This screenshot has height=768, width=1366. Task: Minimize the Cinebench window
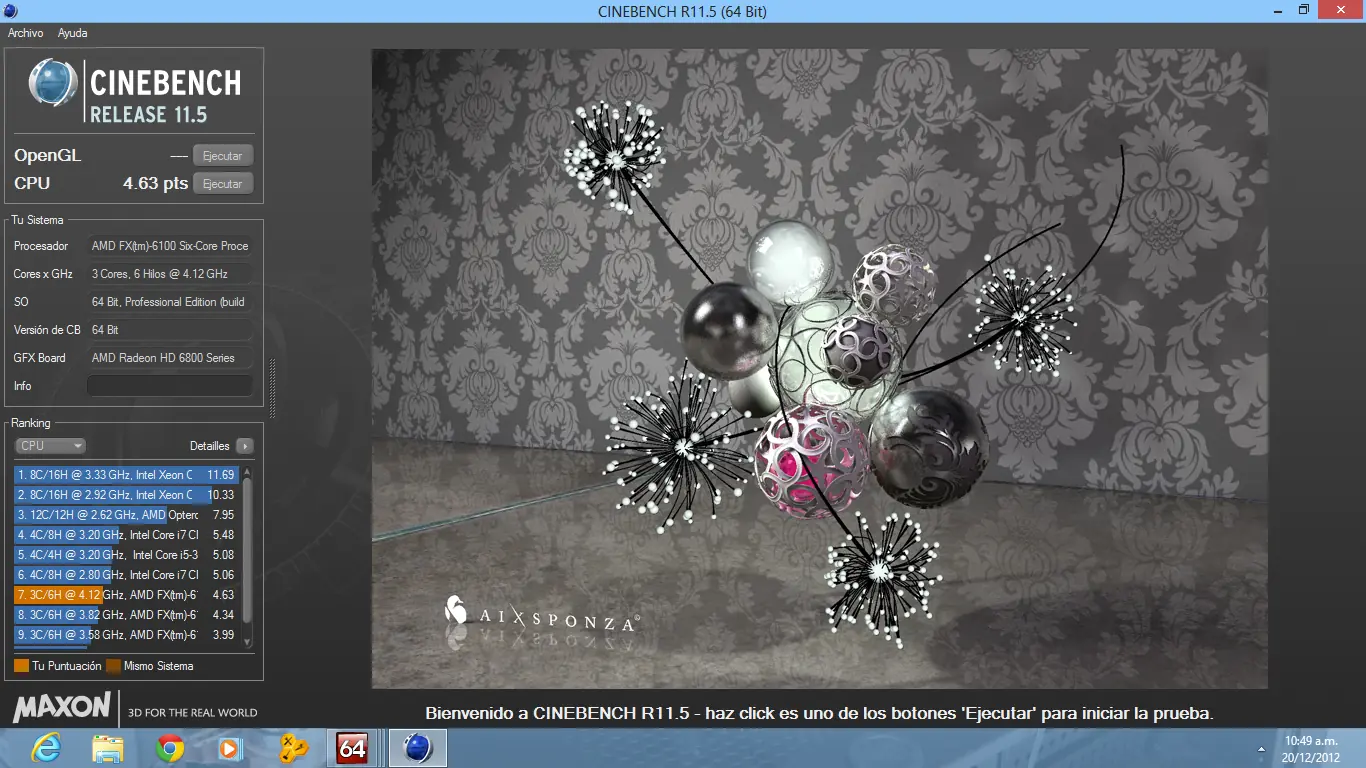[x=1276, y=11]
